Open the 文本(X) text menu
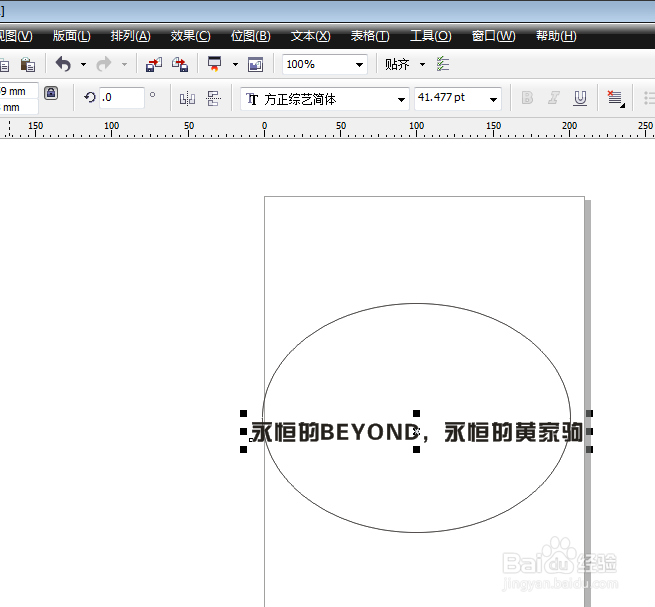Viewport: 655px width, 607px height. [310, 36]
